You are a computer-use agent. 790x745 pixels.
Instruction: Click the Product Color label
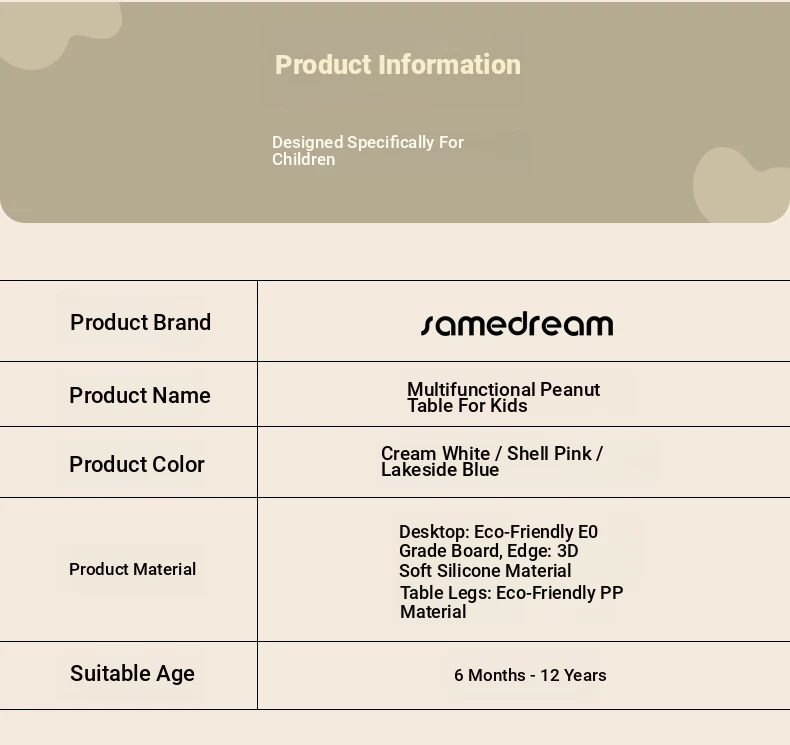click(137, 464)
